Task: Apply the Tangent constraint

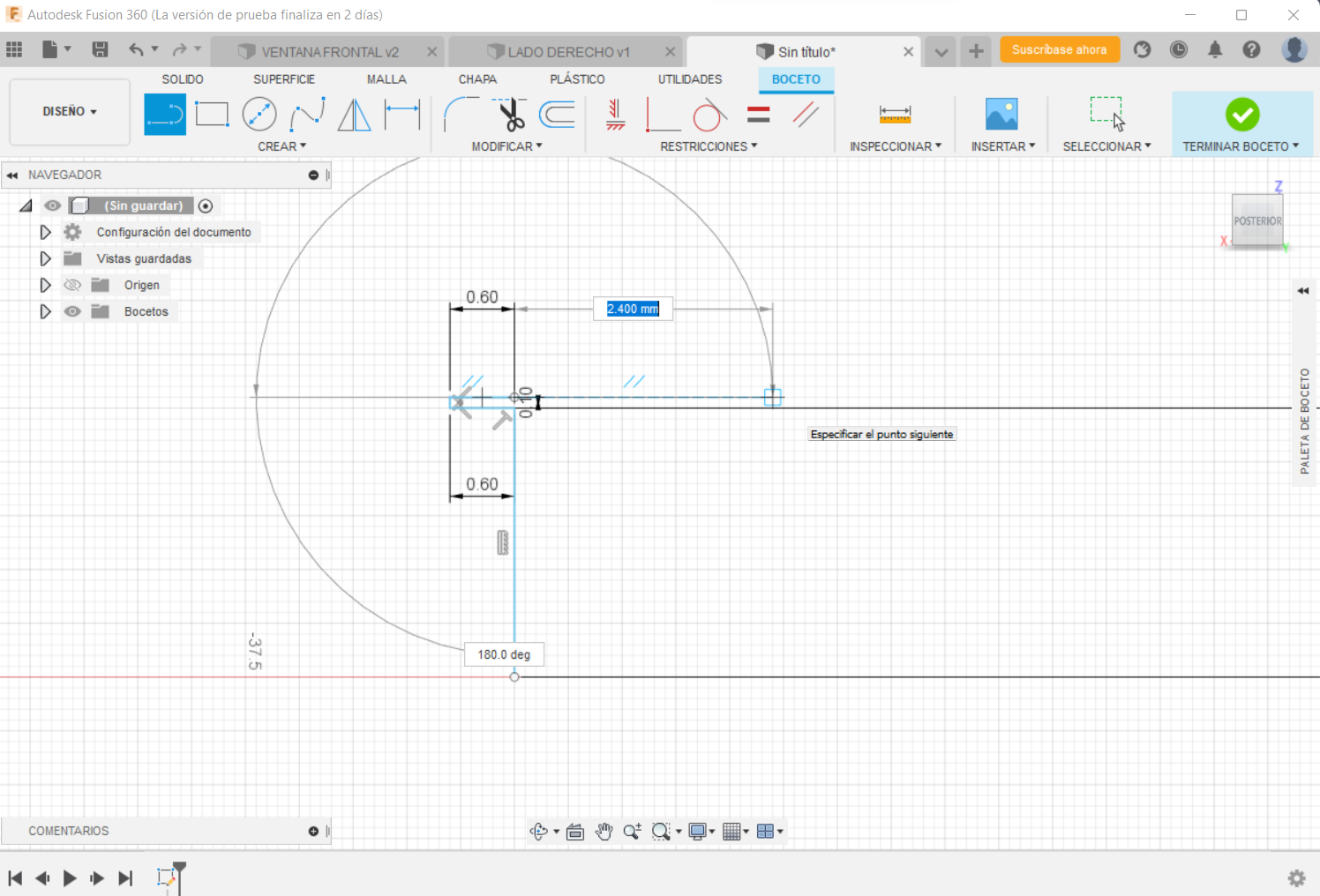Action: point(709,115)
